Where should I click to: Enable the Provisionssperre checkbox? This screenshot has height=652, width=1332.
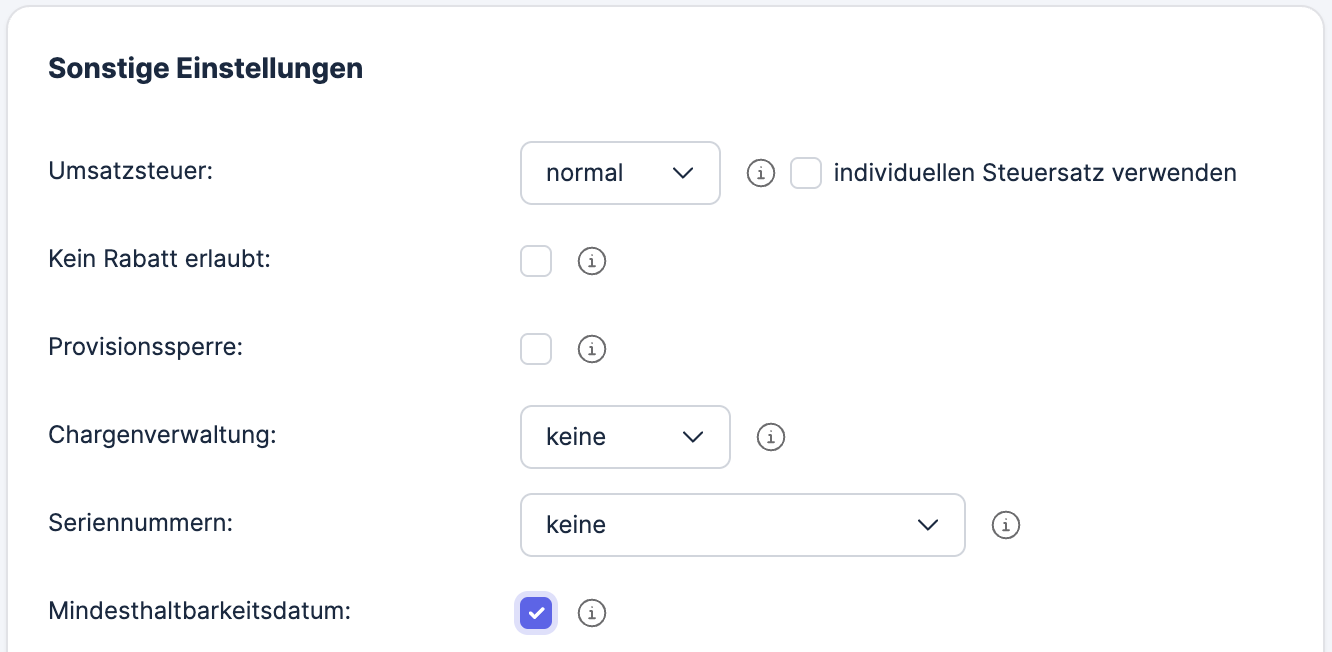(x=536, y=350)
